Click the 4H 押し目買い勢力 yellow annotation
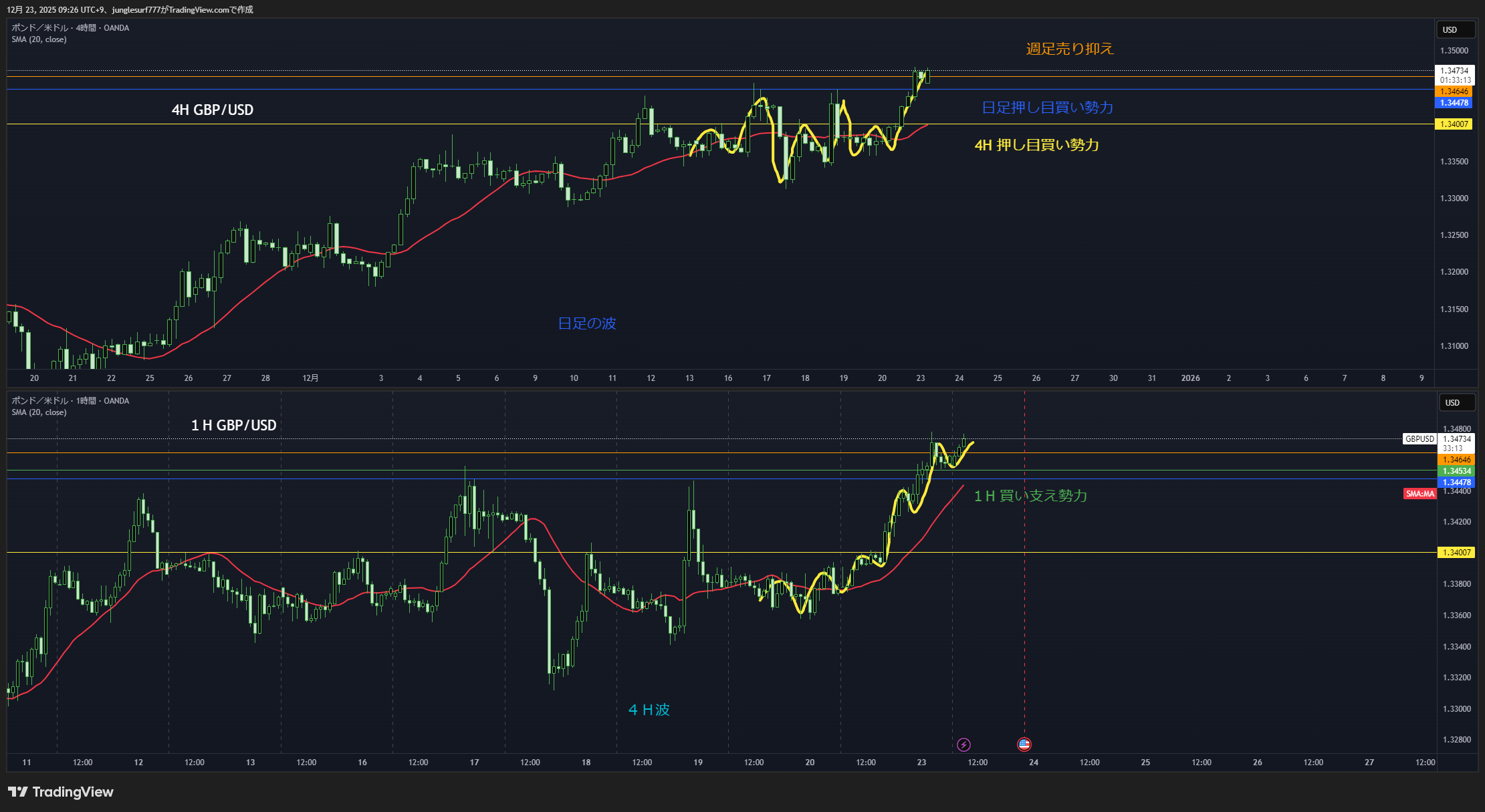 click(x=1036, y=145)
